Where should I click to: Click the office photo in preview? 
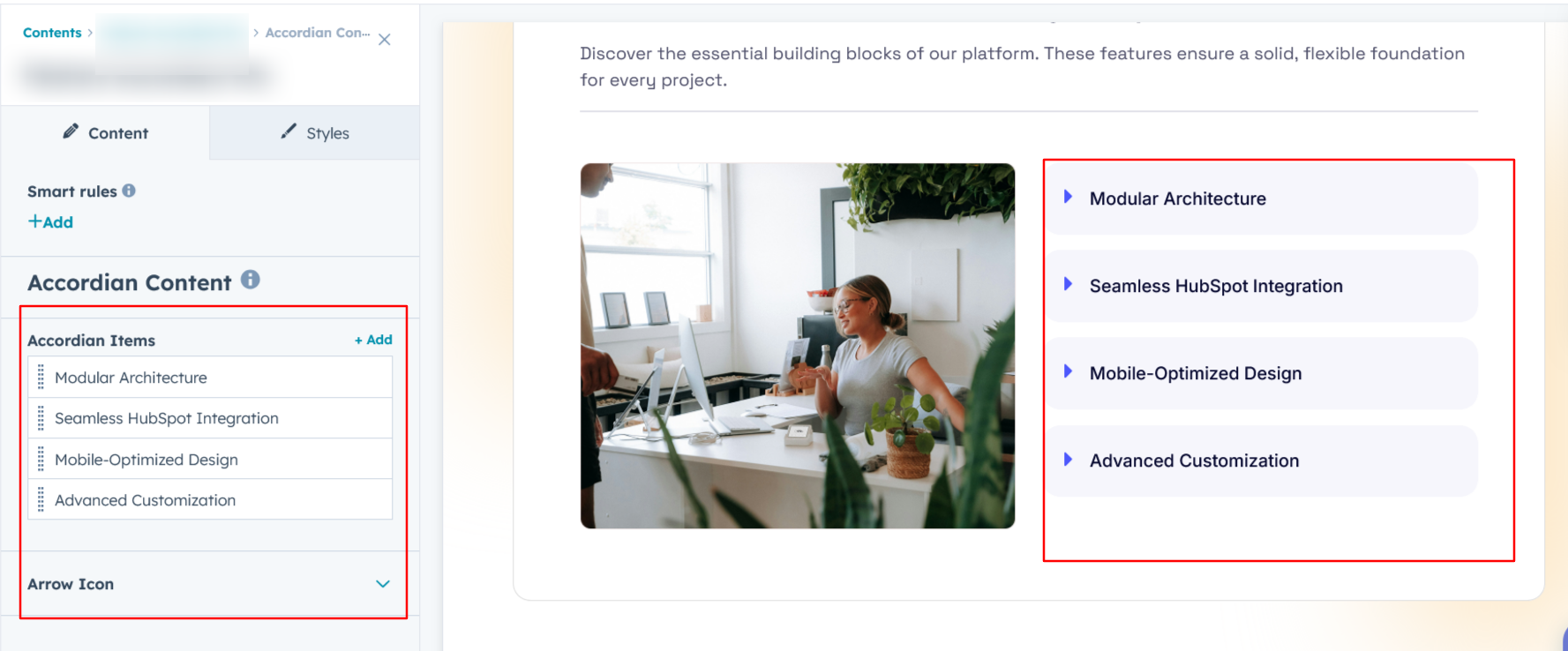797,346
